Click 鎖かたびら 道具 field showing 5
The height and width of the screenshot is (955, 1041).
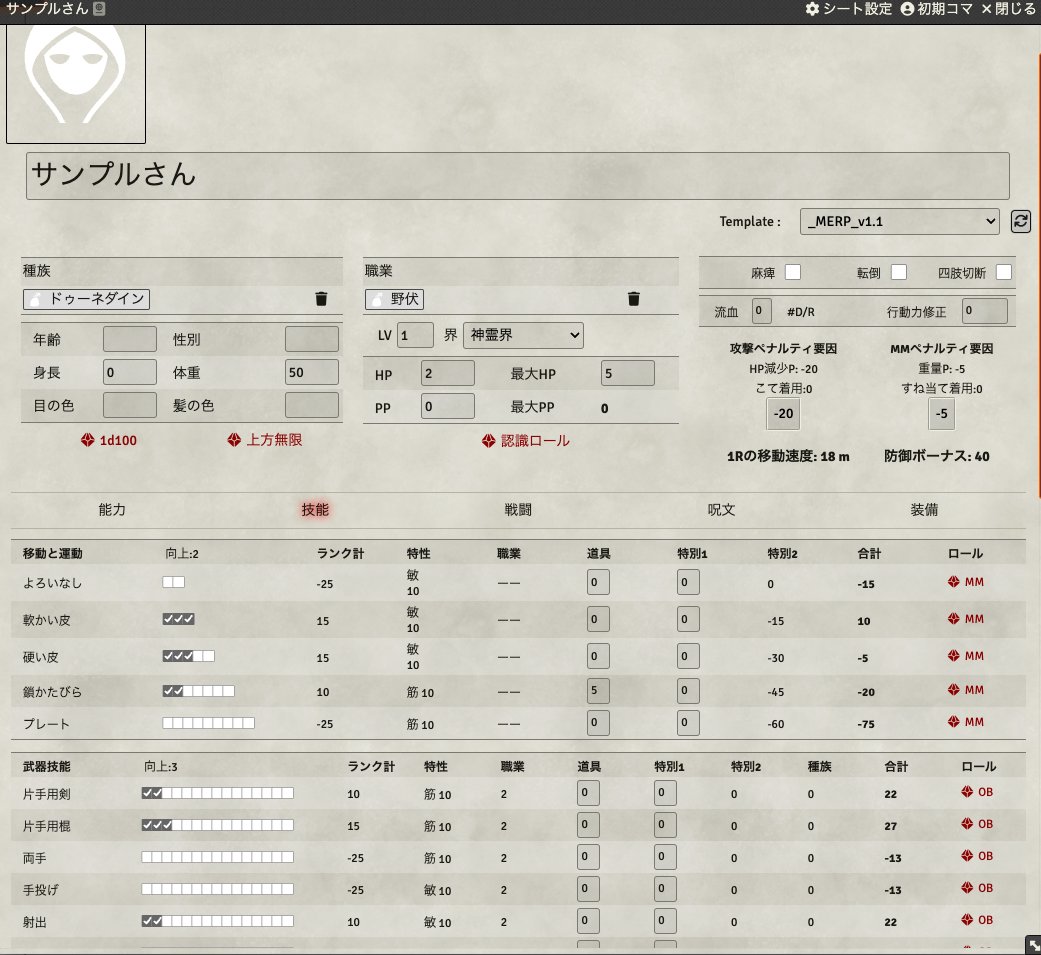tap(598, 690)
